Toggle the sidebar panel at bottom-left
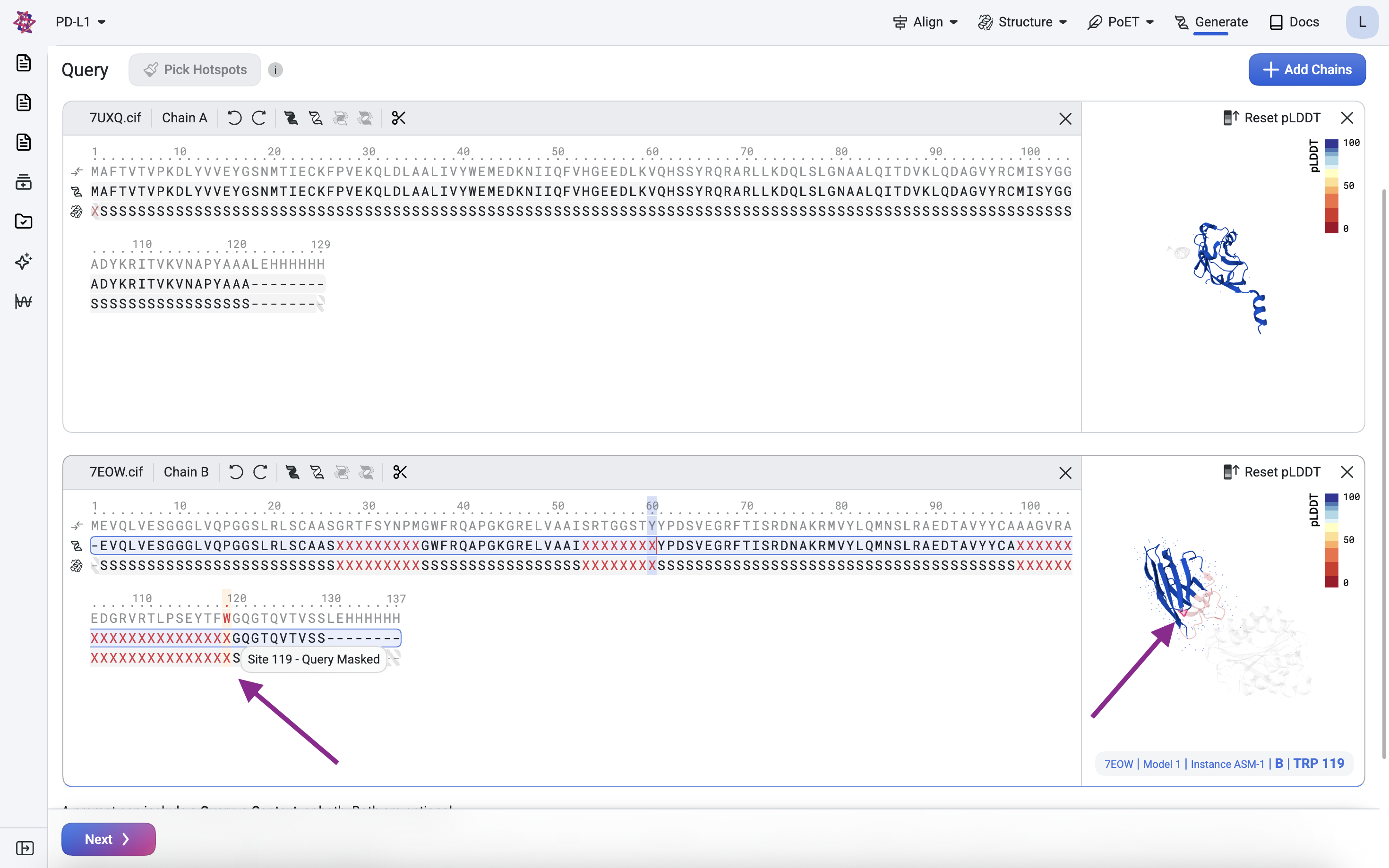This screenshot has width=1389, height=868. click(24, 848)
